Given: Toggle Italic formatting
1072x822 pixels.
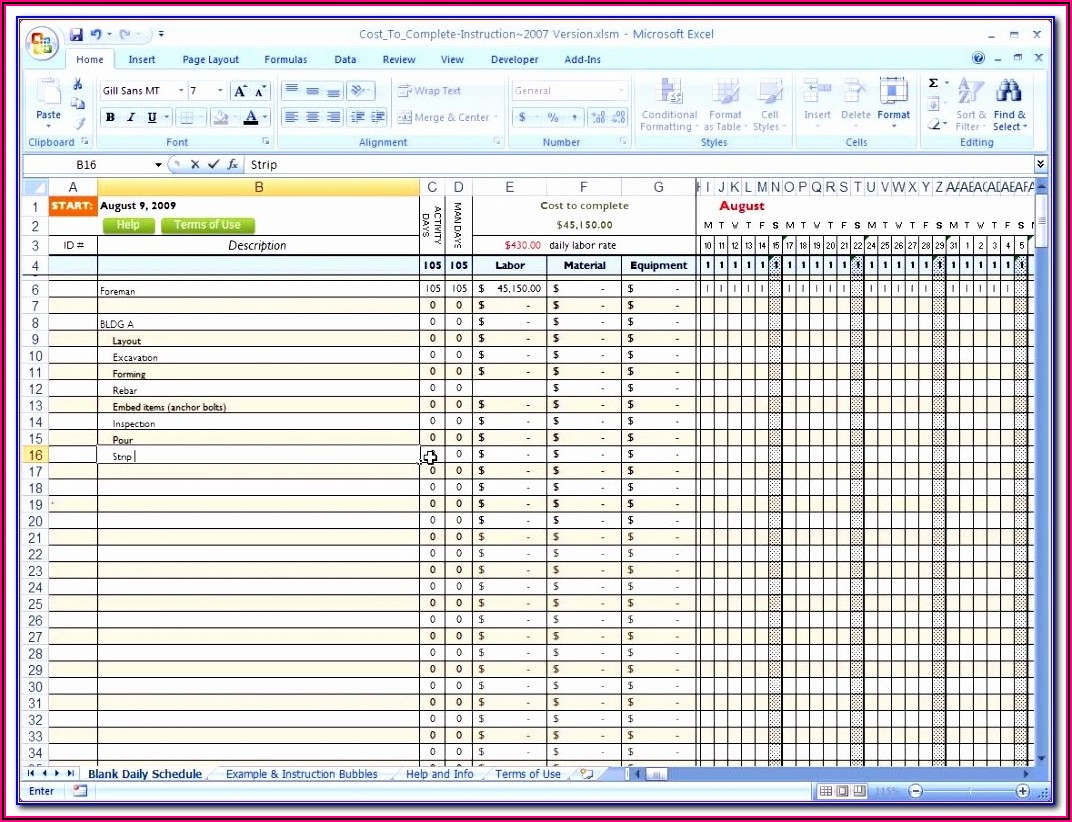Looking at the screenshot, I should point(131,117).
